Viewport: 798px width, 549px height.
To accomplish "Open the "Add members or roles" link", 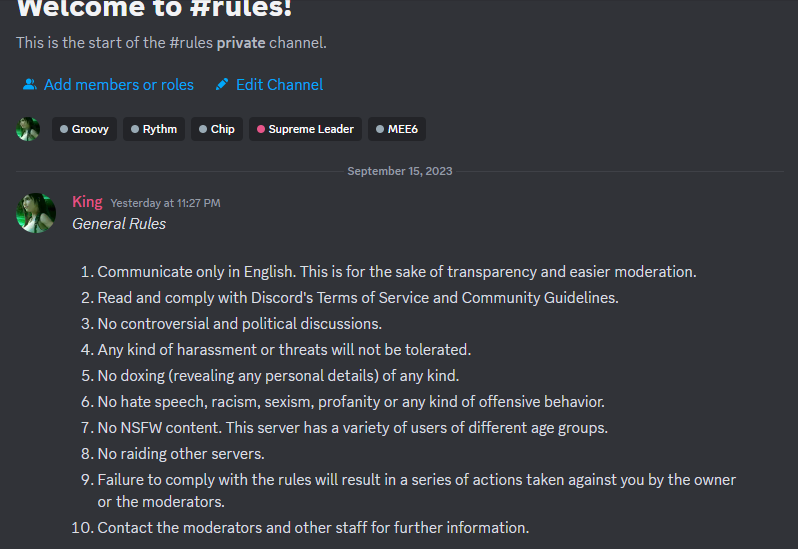I will pos(119,85).
